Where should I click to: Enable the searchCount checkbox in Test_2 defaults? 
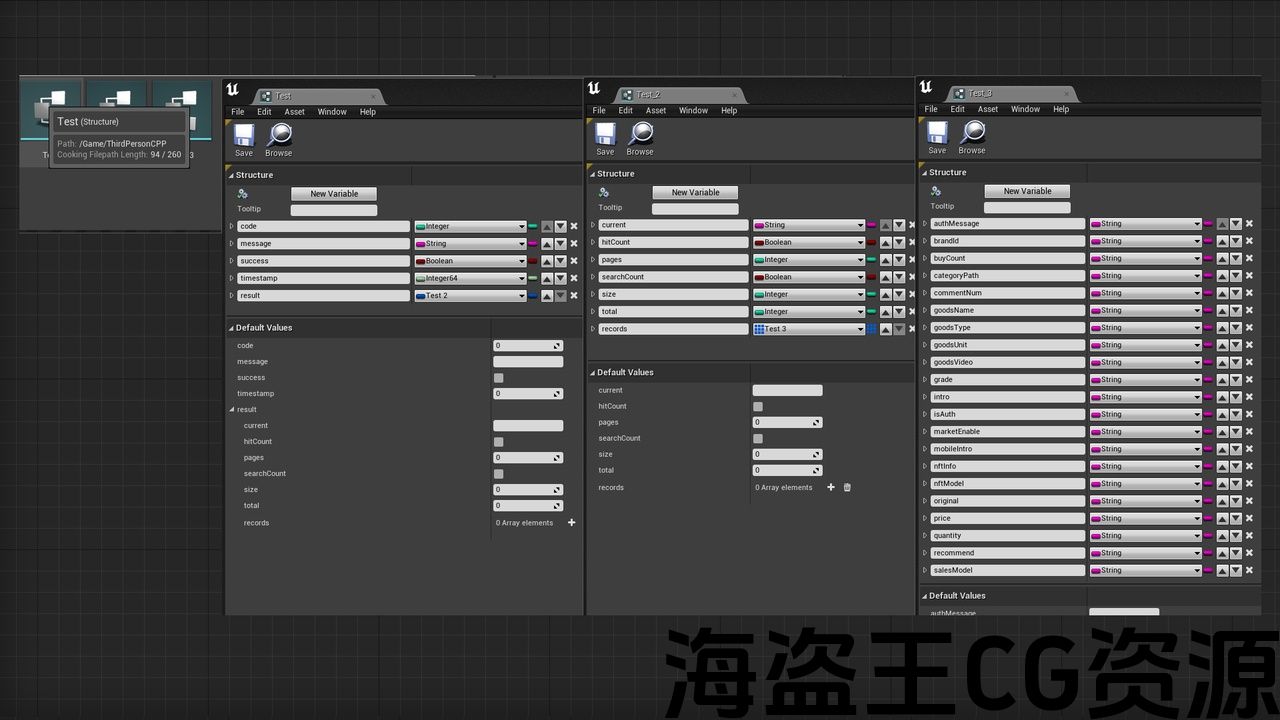coord(758,439)
